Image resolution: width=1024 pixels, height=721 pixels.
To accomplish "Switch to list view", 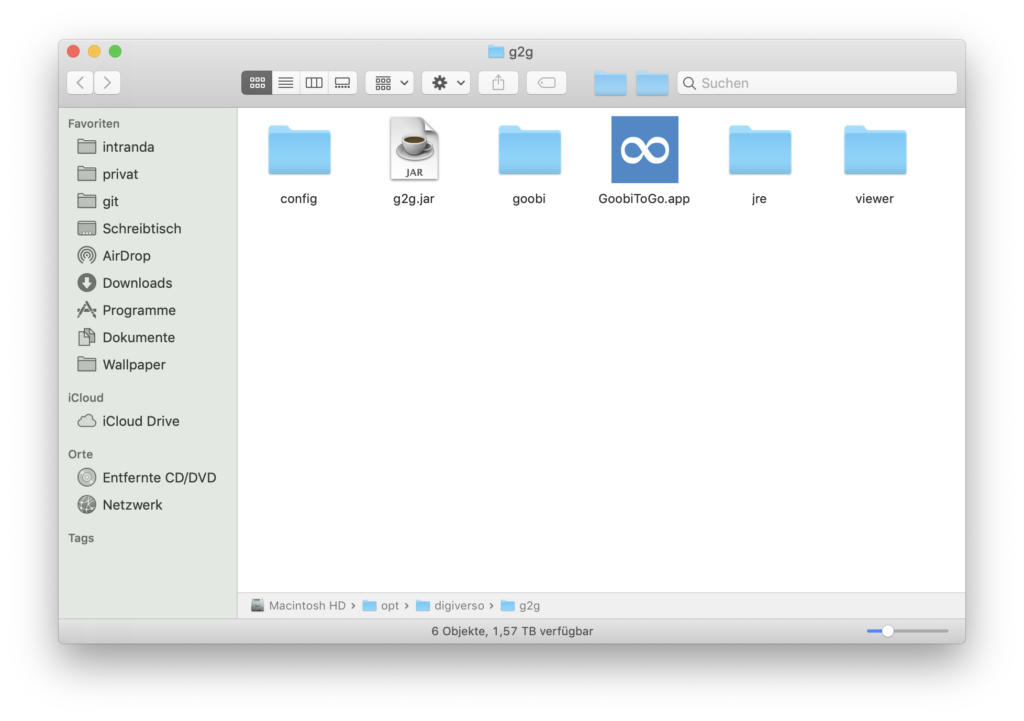I will 285,83.
